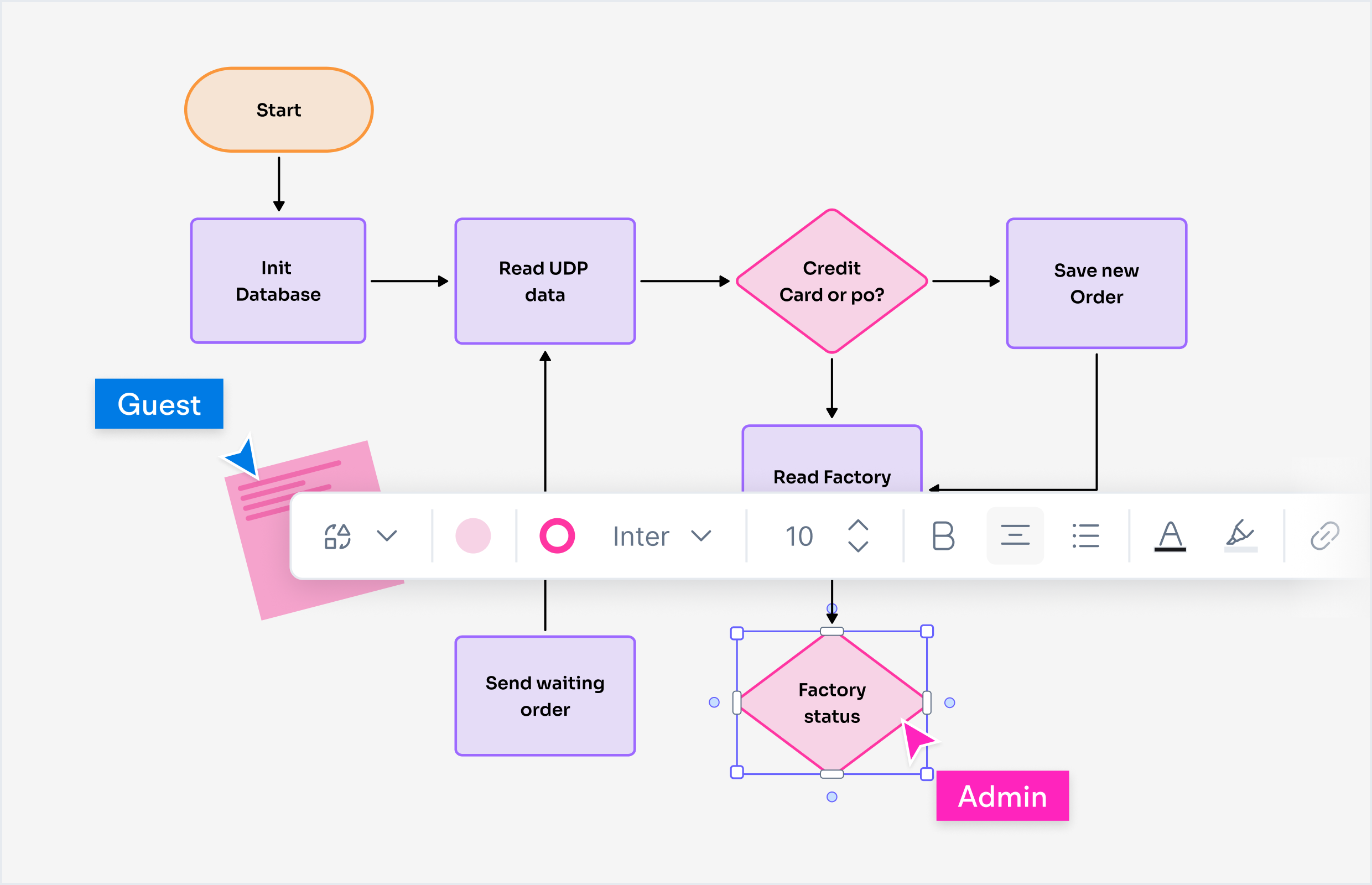Image resolution: width=1372 pixels, height=885 pixels.
Task: Increase font size with up chevron
Action: 858,525
